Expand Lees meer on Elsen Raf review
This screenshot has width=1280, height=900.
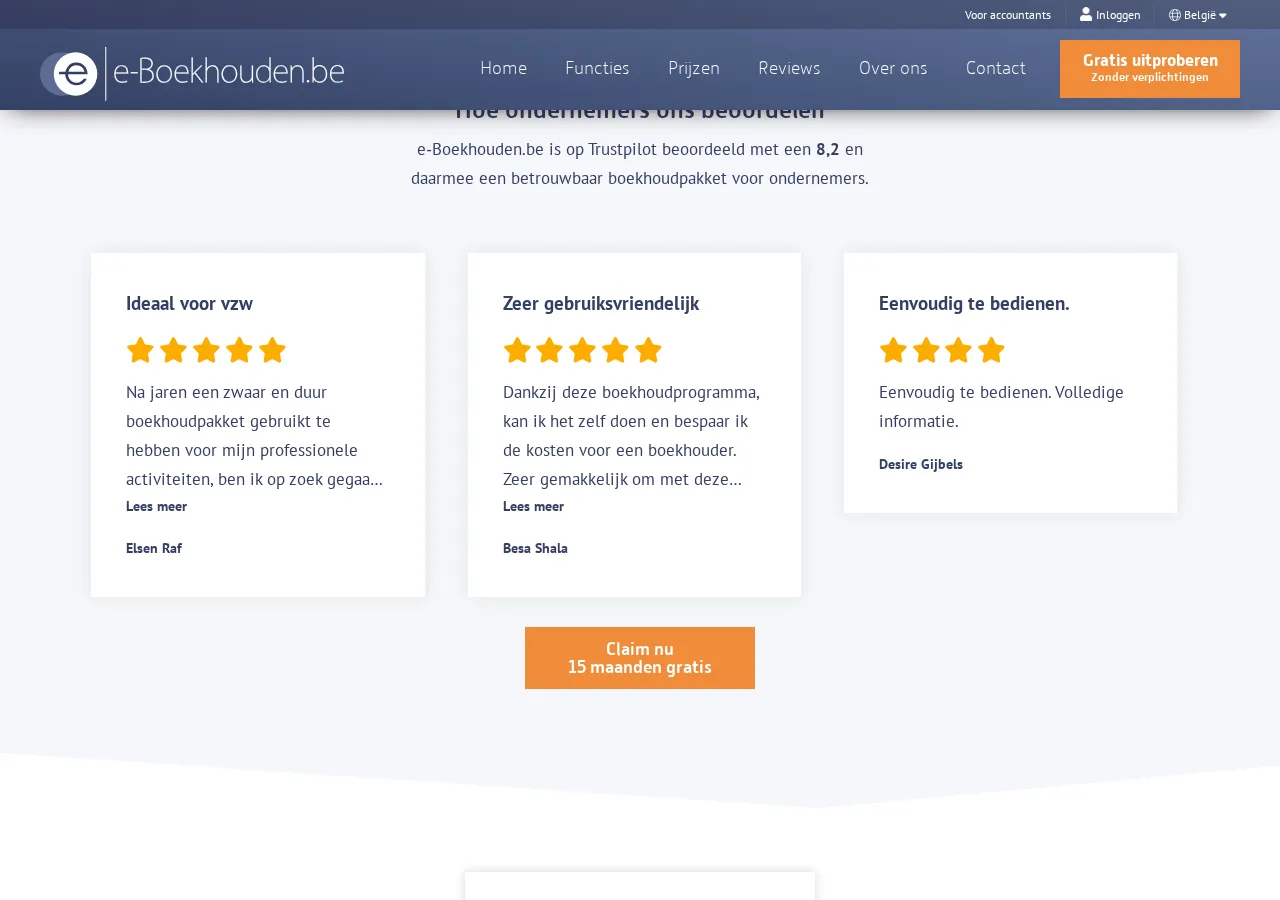(156, 506)
